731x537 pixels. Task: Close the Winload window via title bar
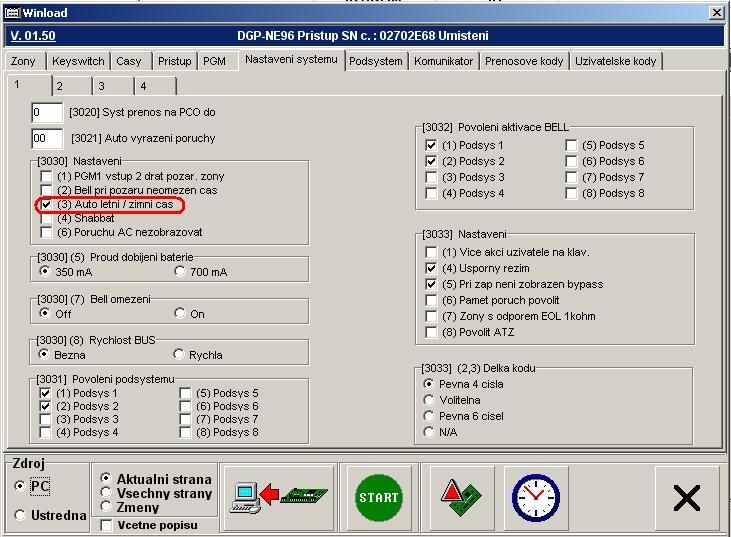pyautogui.click(x=716, y=12)
